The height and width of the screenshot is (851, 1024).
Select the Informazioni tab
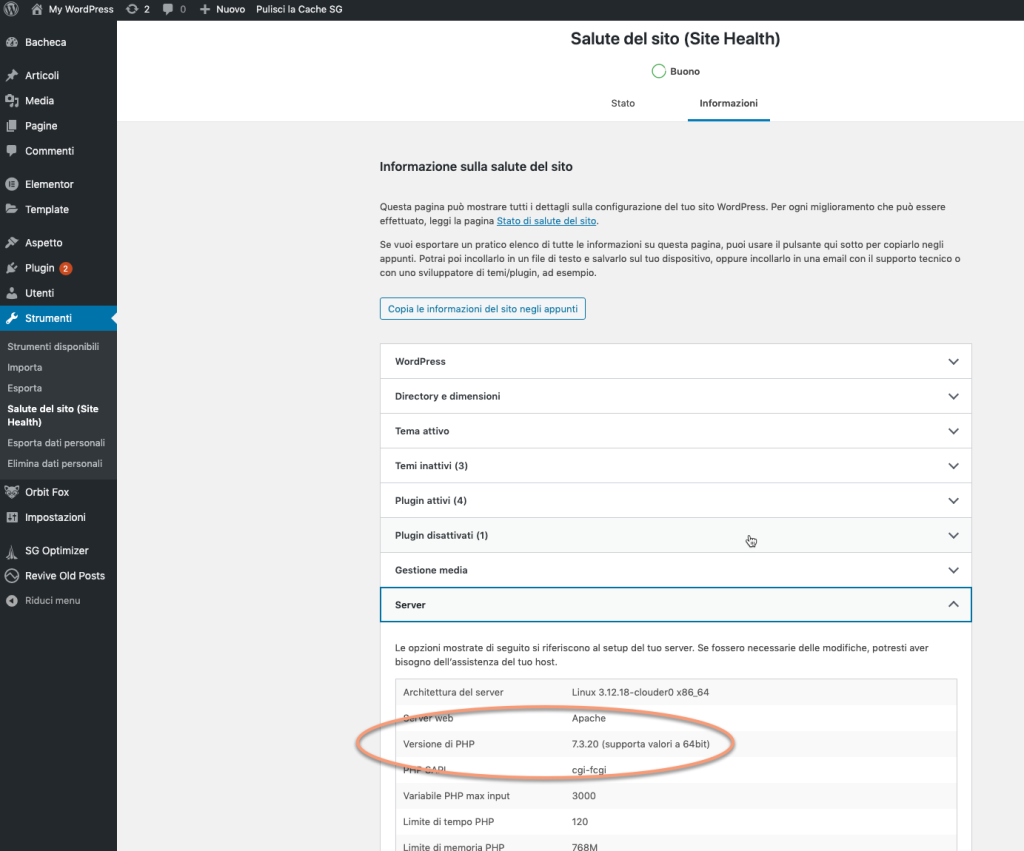[728, 103]
